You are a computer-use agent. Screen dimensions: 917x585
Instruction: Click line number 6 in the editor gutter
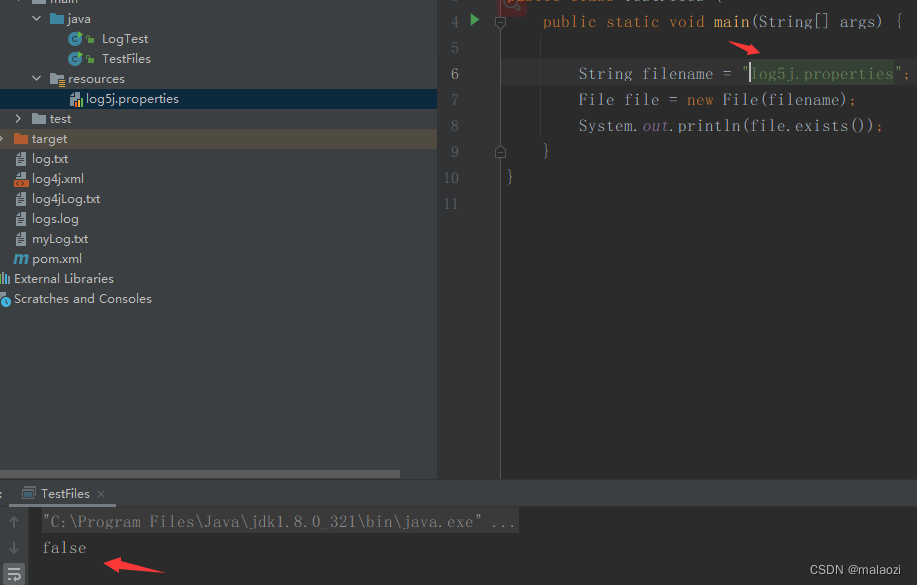454,73
